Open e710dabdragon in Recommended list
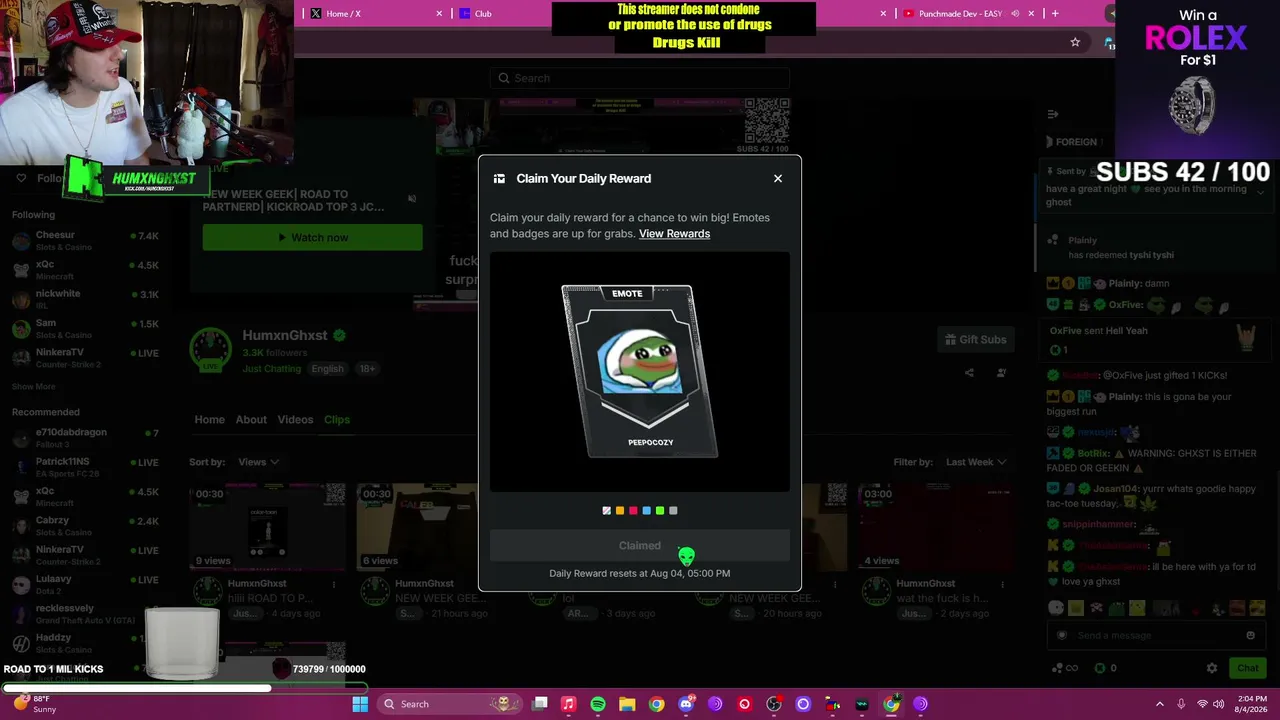The width and height of the screenshot is (1280, 720). (x=85, y=438)
